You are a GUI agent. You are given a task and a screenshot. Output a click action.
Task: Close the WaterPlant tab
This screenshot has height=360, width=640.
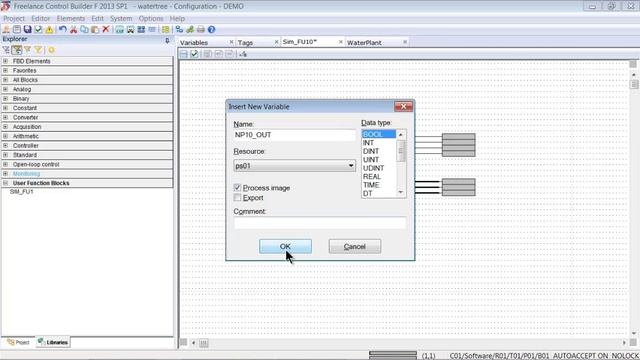click(405, 42)
